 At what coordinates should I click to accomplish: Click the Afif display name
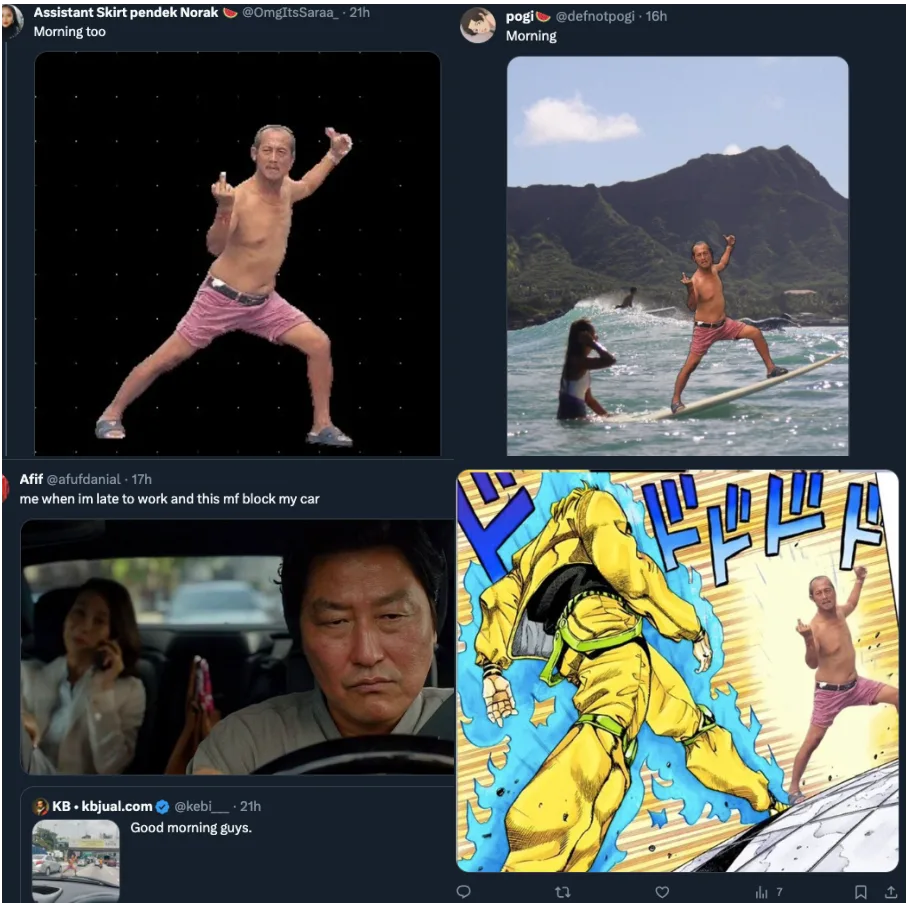coord(31,479)
